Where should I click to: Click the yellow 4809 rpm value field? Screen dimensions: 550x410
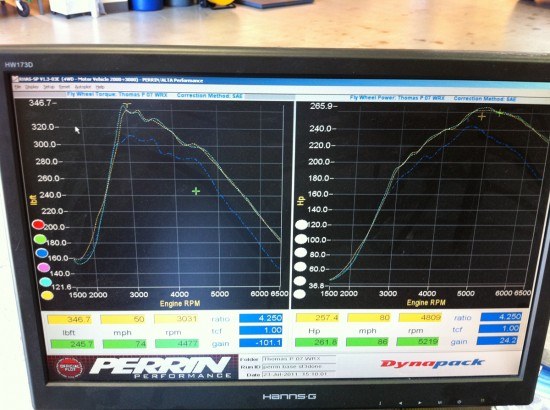(x=420, y=317)
